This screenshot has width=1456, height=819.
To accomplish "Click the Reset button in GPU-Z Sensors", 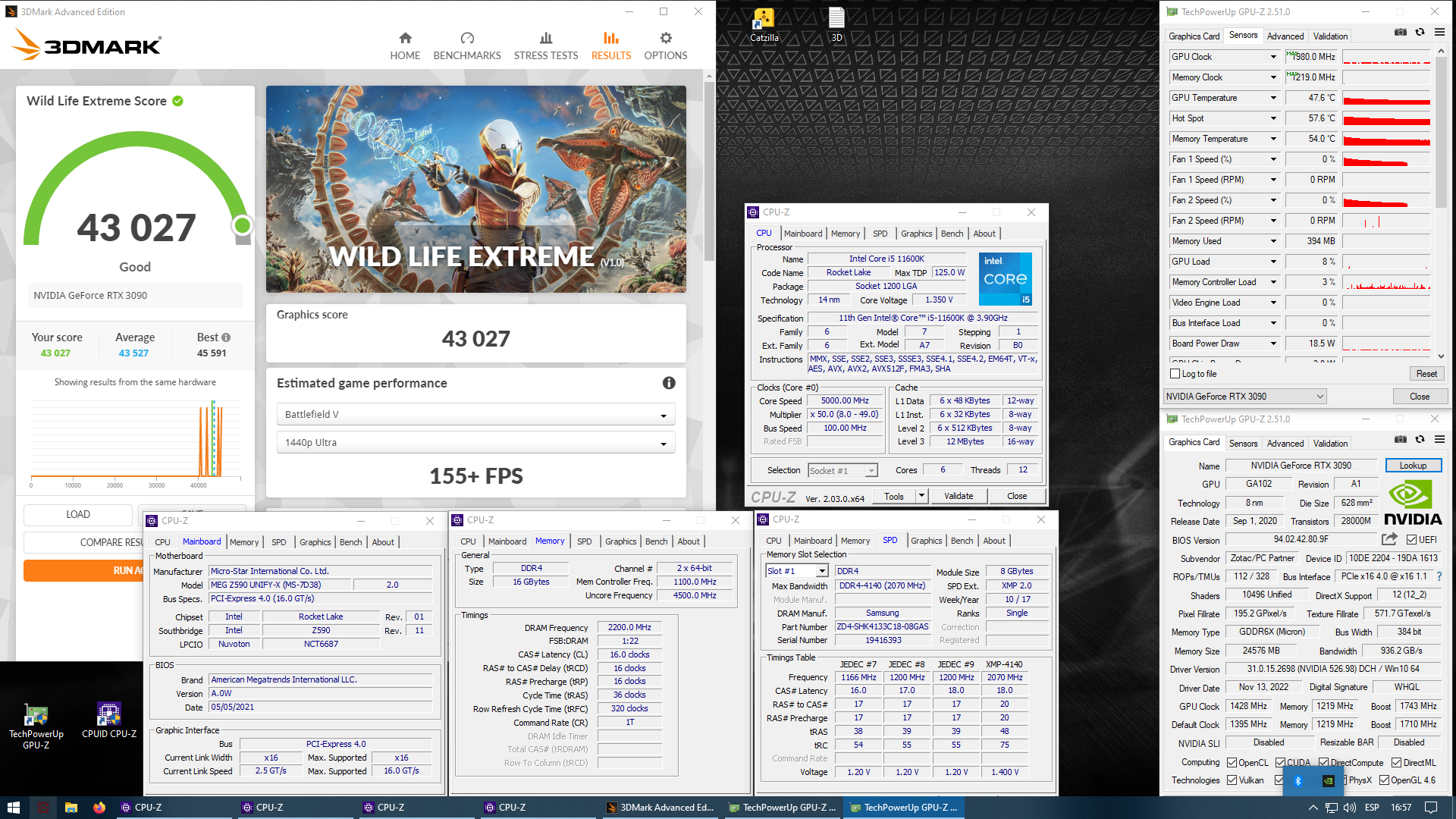I will pos(1426,374).
